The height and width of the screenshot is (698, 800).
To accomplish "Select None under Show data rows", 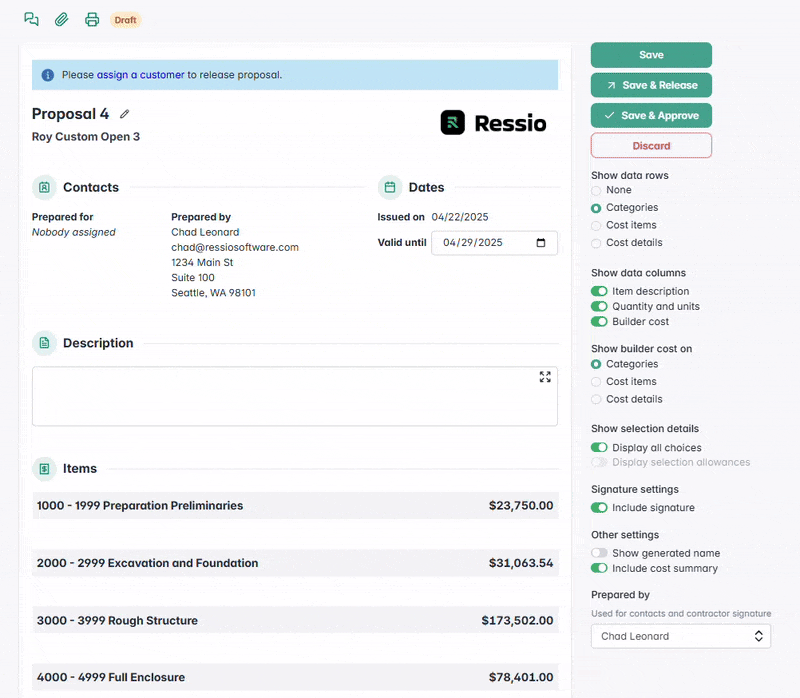I will [597, 190].
